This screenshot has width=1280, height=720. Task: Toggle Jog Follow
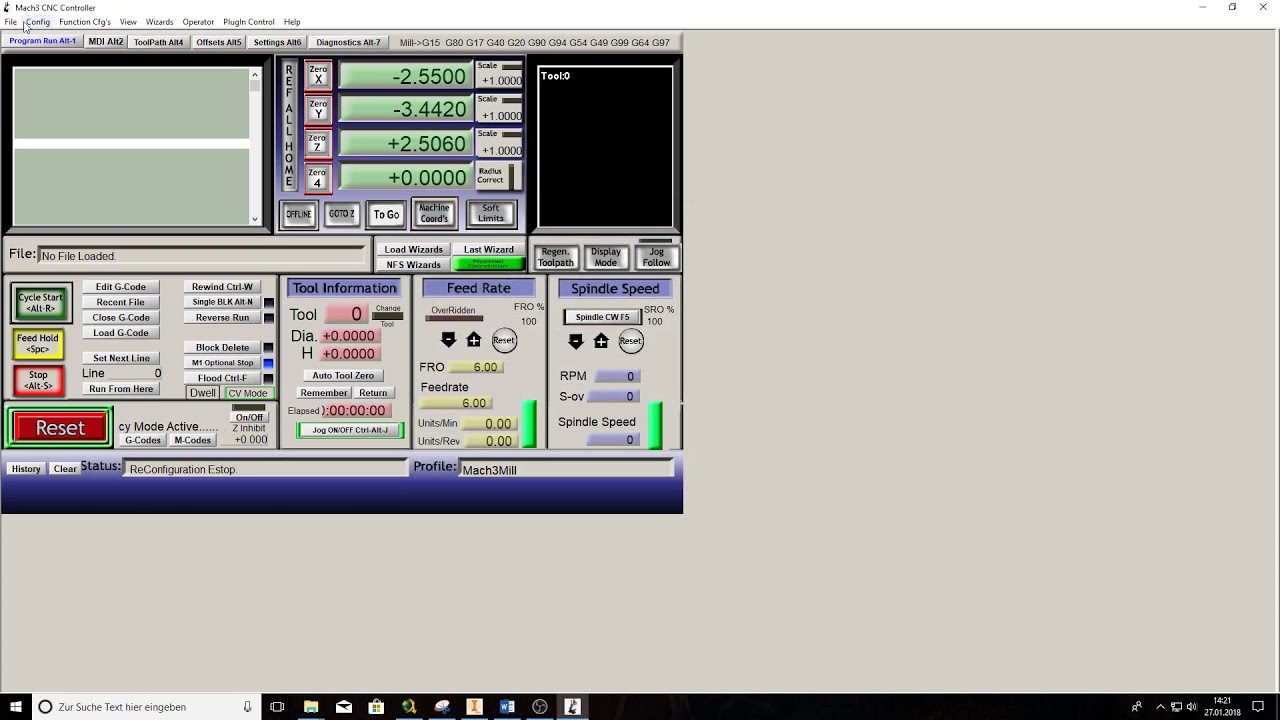tap(657, 257)
